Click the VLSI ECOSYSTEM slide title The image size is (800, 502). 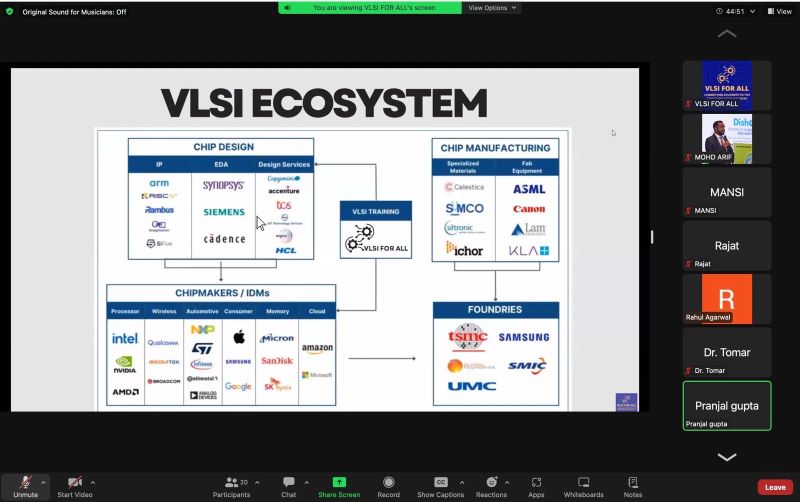[x=324, y=103]
